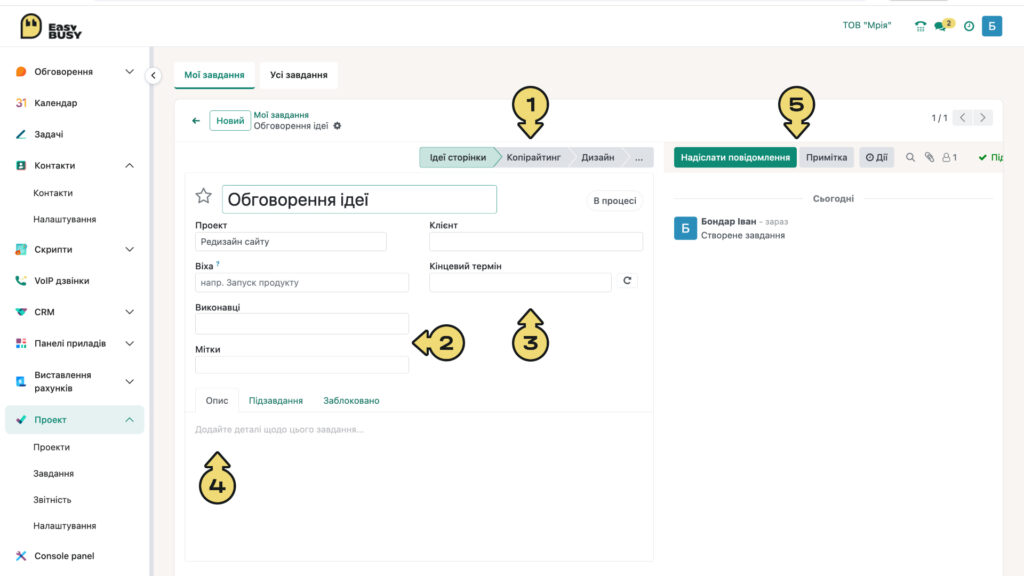Image resolution: width=1024 pixels, height=576 pixels.
Task: Click the recurrence refresh icon by deadline
Action: tap(627, 281)
